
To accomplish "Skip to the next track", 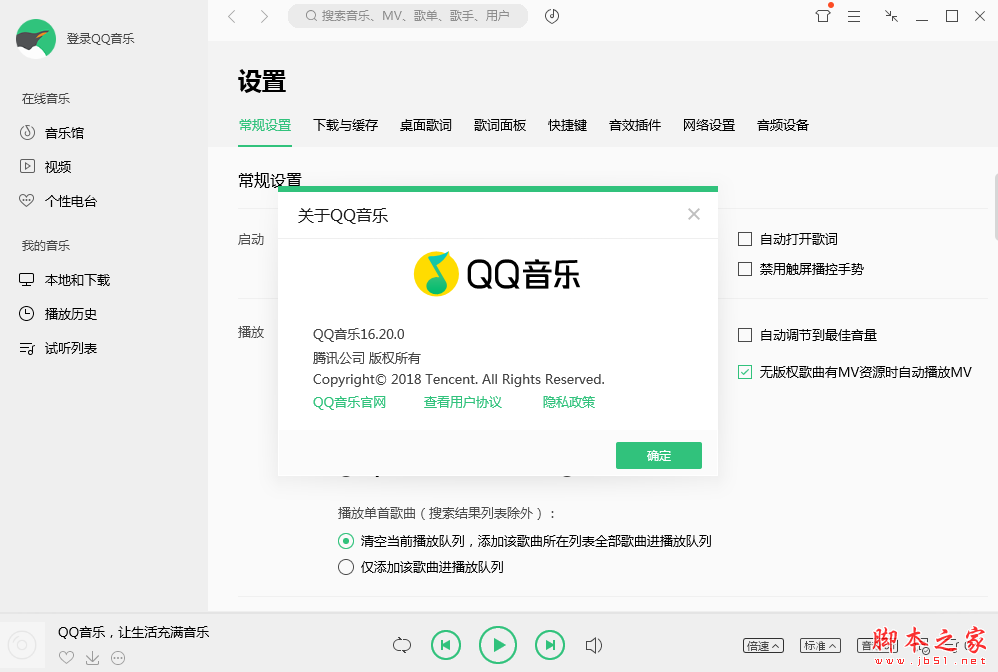I will click(x=549, y=645).
